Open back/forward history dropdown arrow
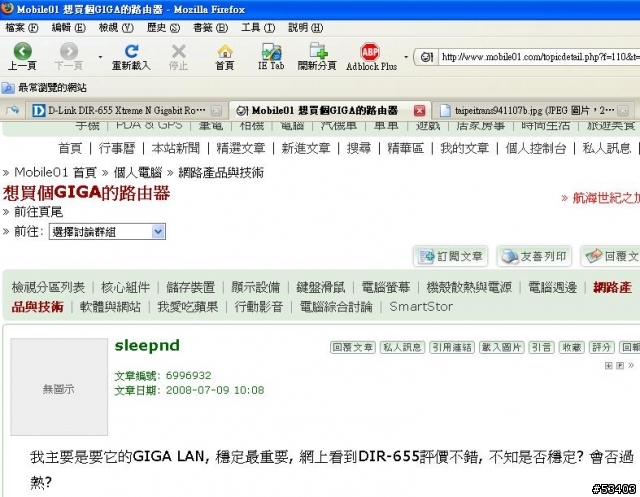This screenshot has width=640, height=497. [100, 57]
